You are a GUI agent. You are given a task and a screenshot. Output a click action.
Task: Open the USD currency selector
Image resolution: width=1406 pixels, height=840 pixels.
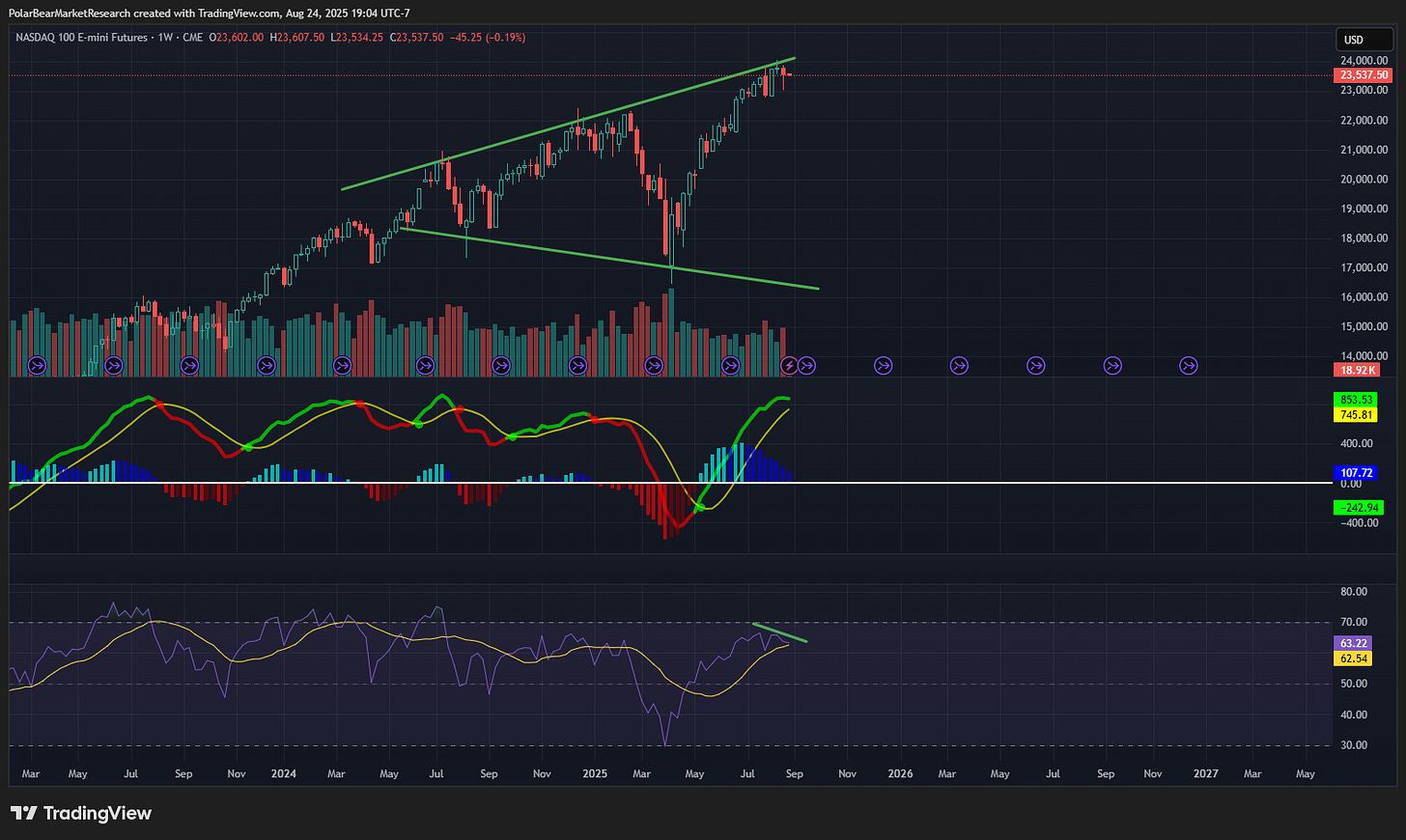pyautogui.click(x=1365, y=40)
